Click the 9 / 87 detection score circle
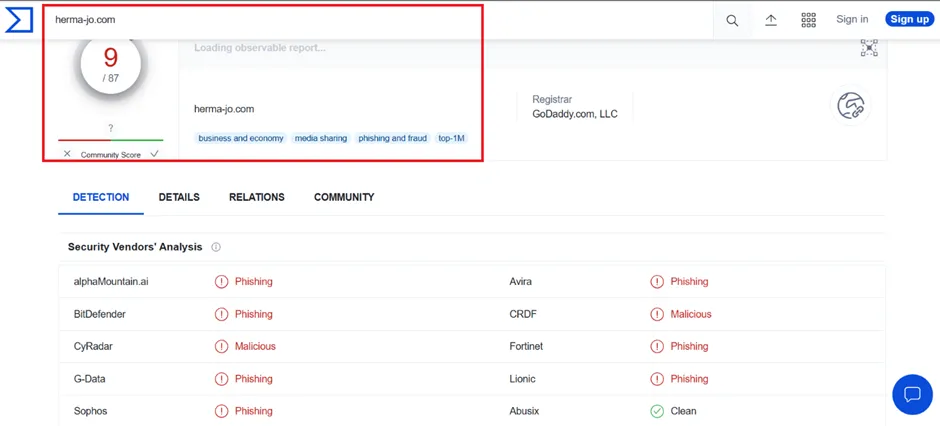 click(x=111, y=64)
